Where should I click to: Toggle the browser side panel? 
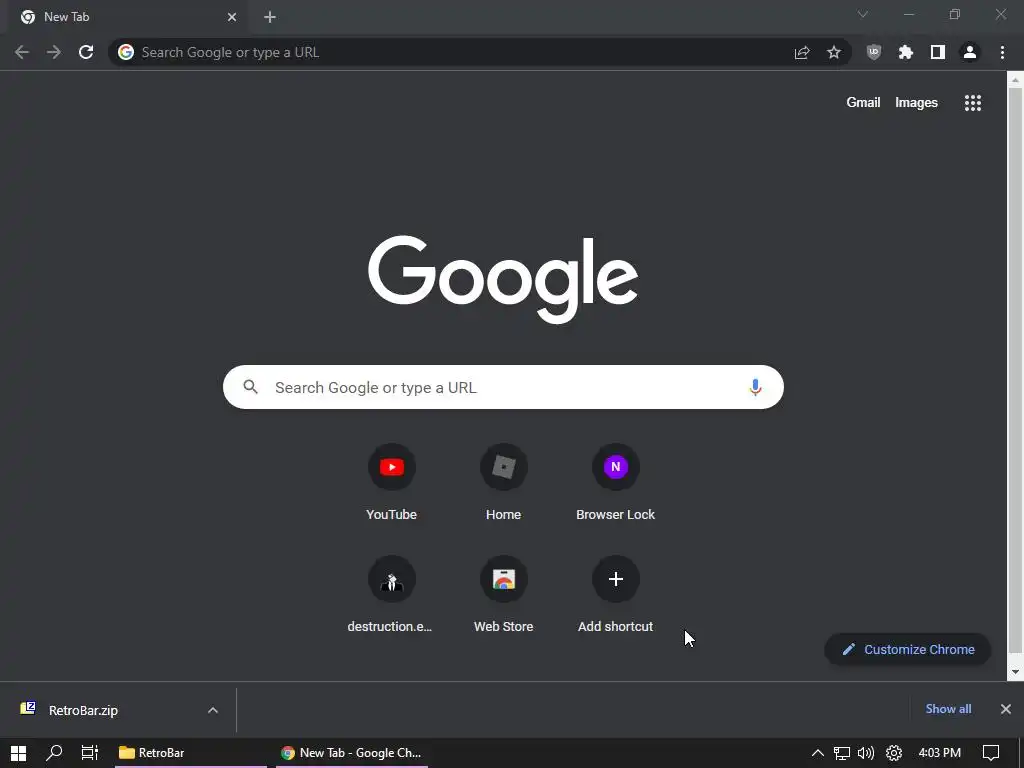[x=938, y=52]
